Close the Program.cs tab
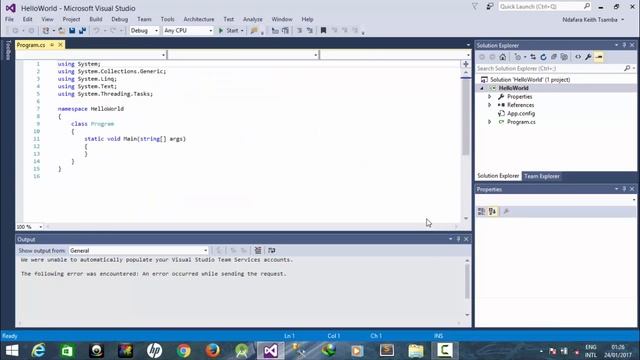Screen dimensions: 640x360 point(60,44)
